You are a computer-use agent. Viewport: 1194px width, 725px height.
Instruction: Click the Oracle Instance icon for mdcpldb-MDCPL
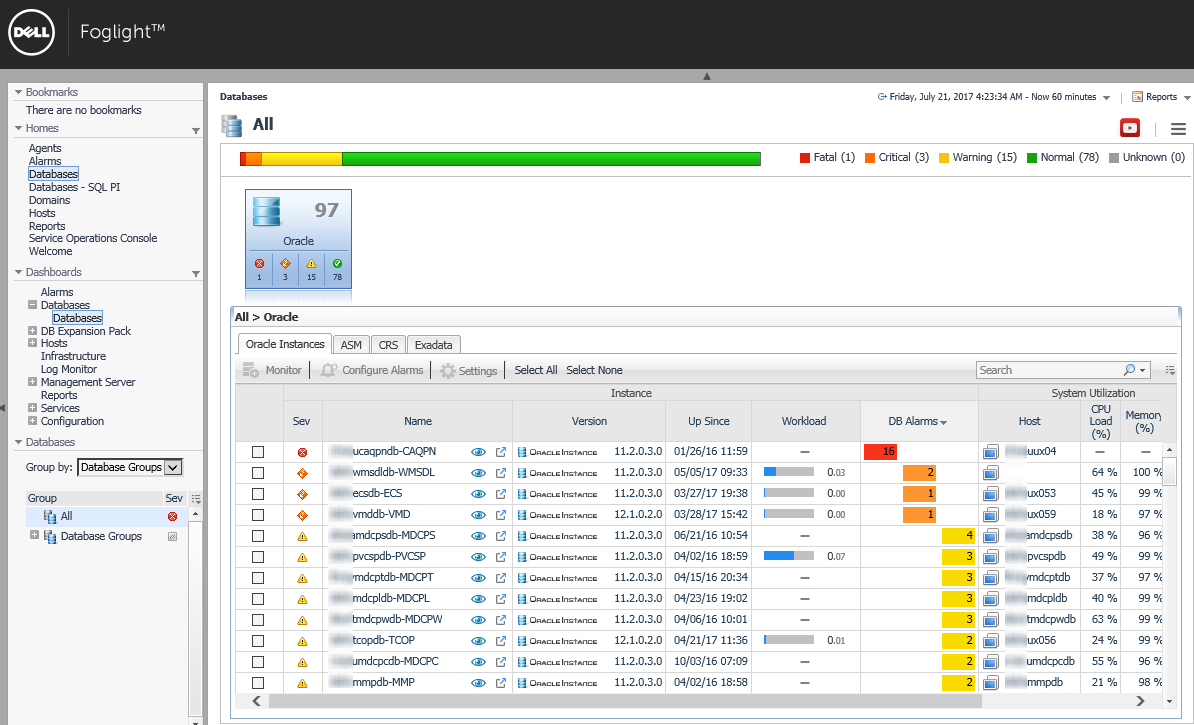point(522,599)
